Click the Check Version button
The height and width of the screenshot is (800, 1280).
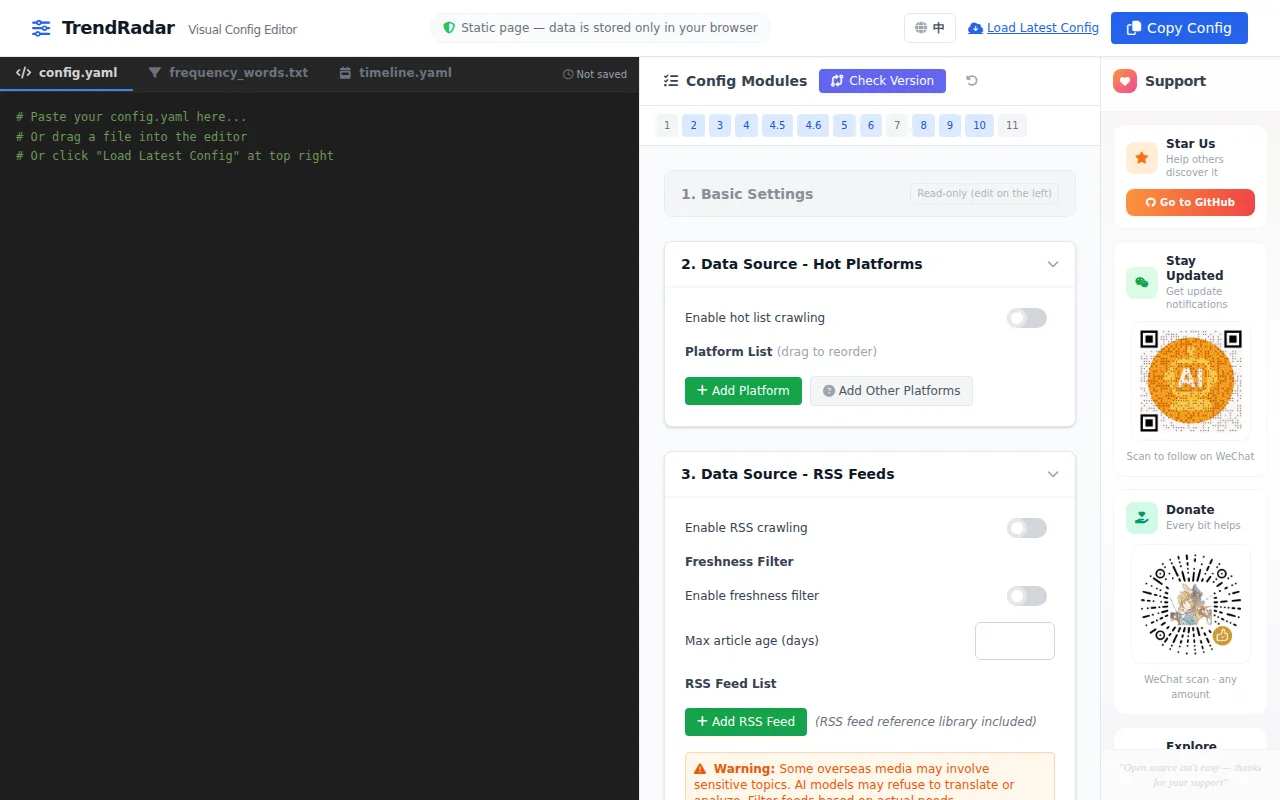882,81
